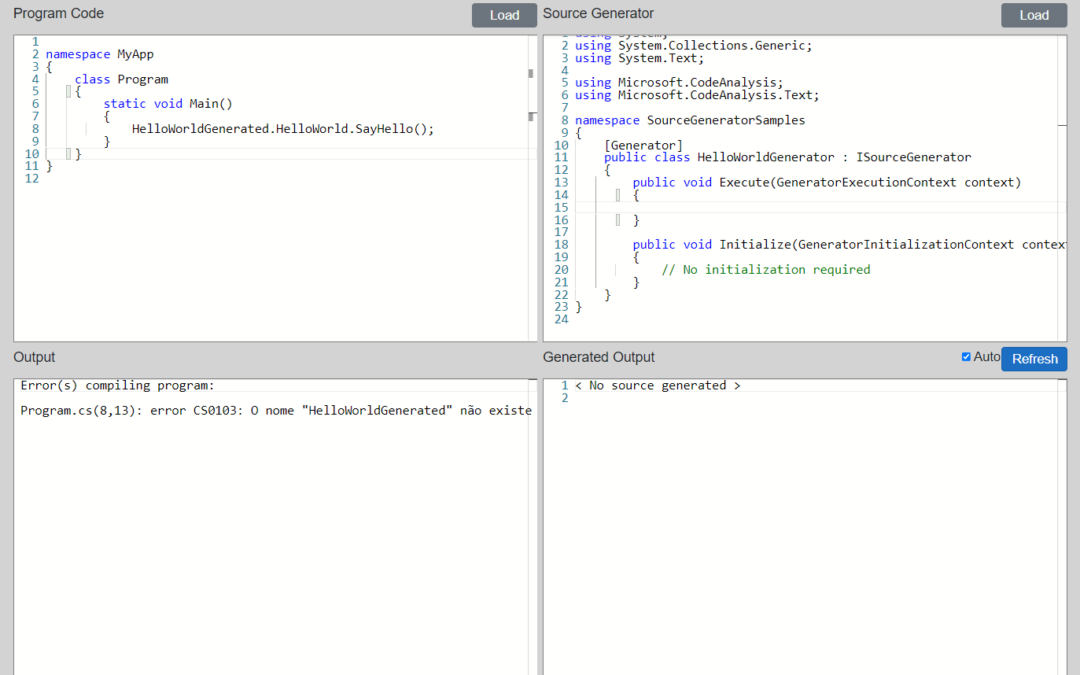
Task: Click Load button above Source Generator editor
Action: pyautogui.click(x=1033, y=15)
